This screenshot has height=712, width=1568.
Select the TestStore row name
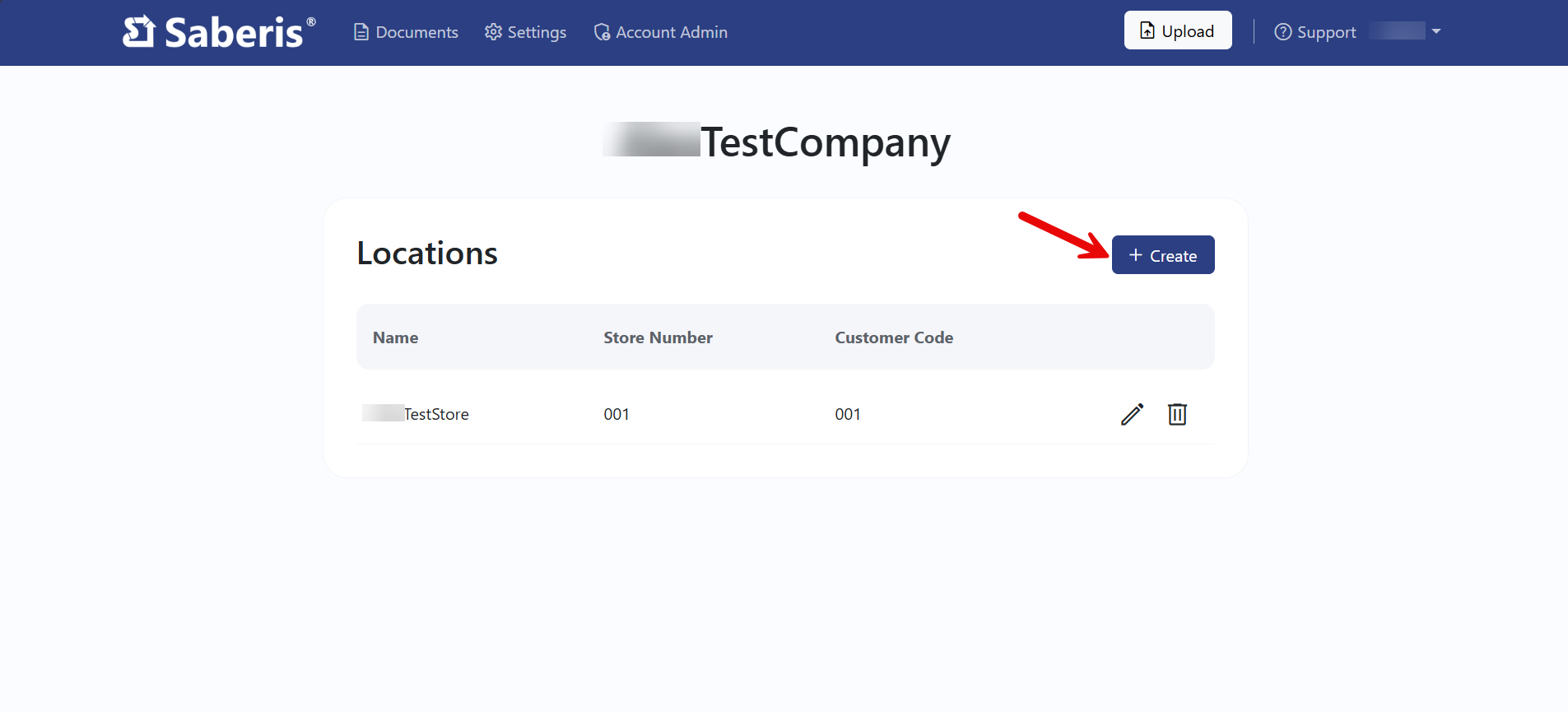coord(435,414)
